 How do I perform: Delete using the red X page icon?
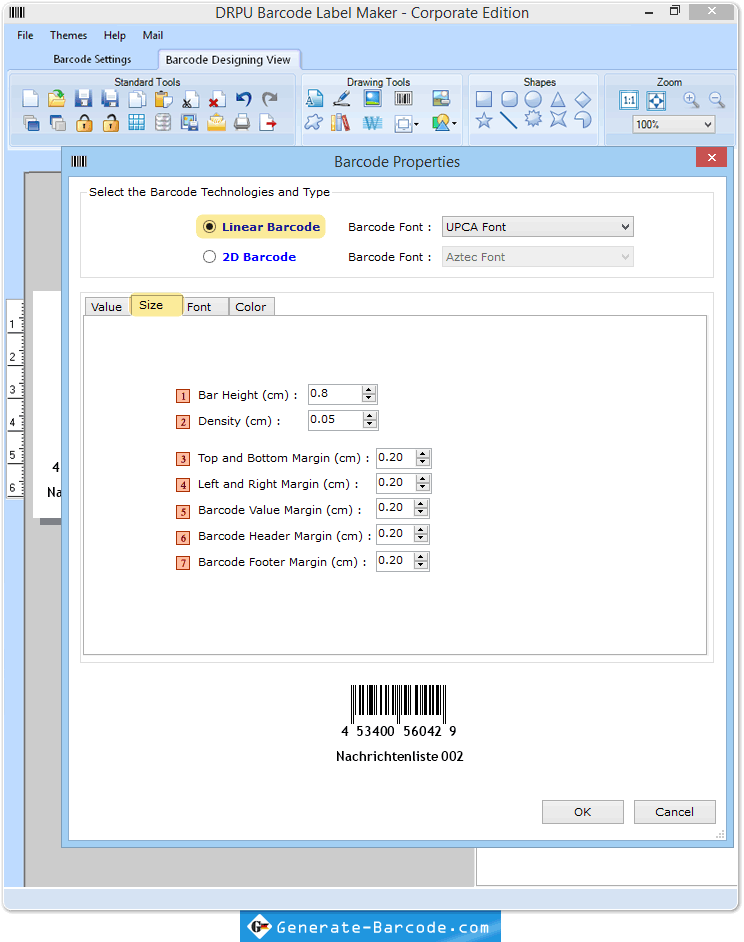coord(216,99)
